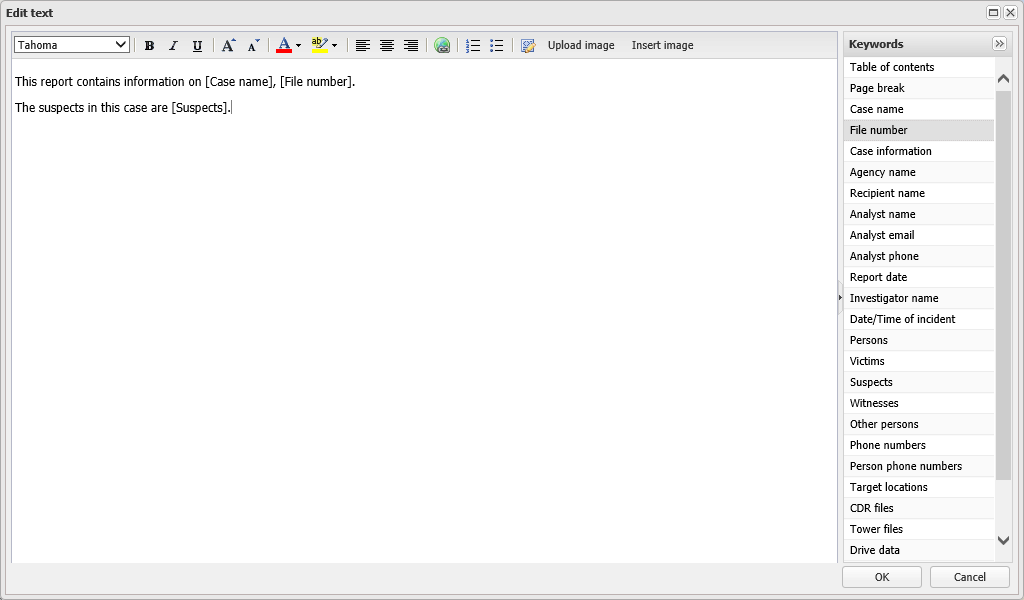Toggle bold formatting
This screenshot has width=1024, height=600.
149,45
